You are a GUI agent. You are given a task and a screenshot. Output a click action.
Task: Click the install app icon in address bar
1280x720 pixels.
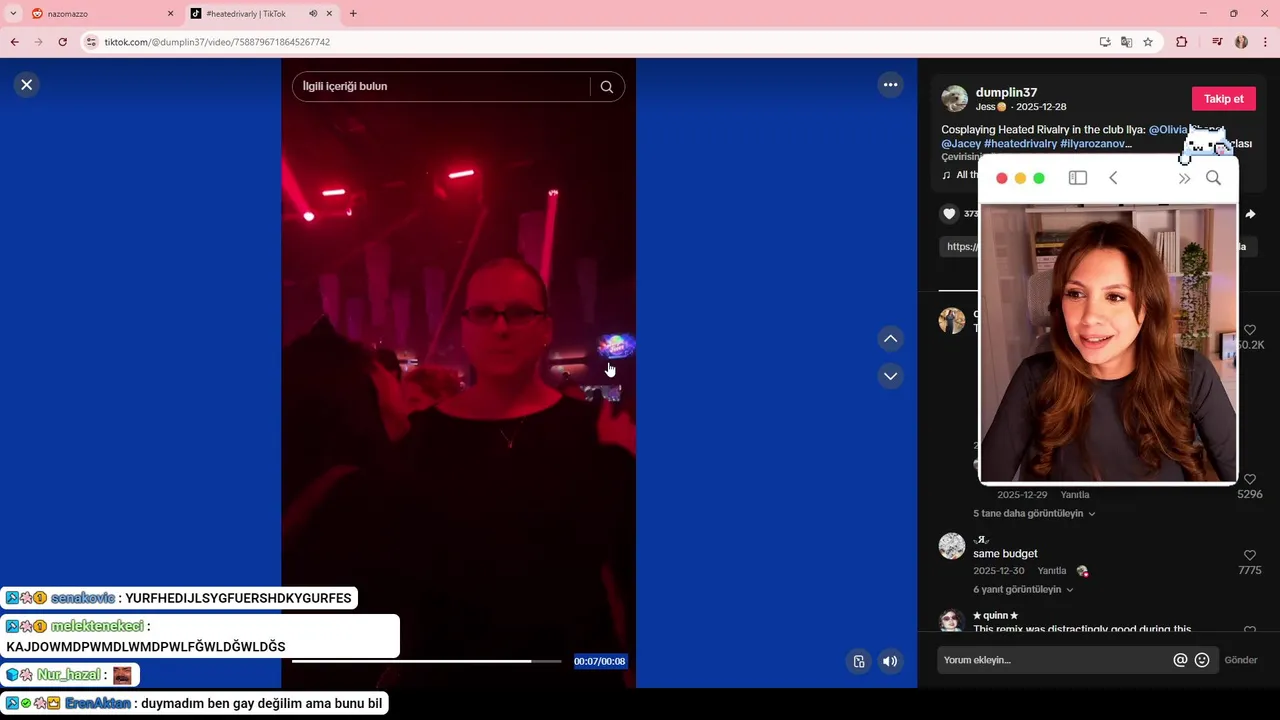click(x=1105, y=42)
